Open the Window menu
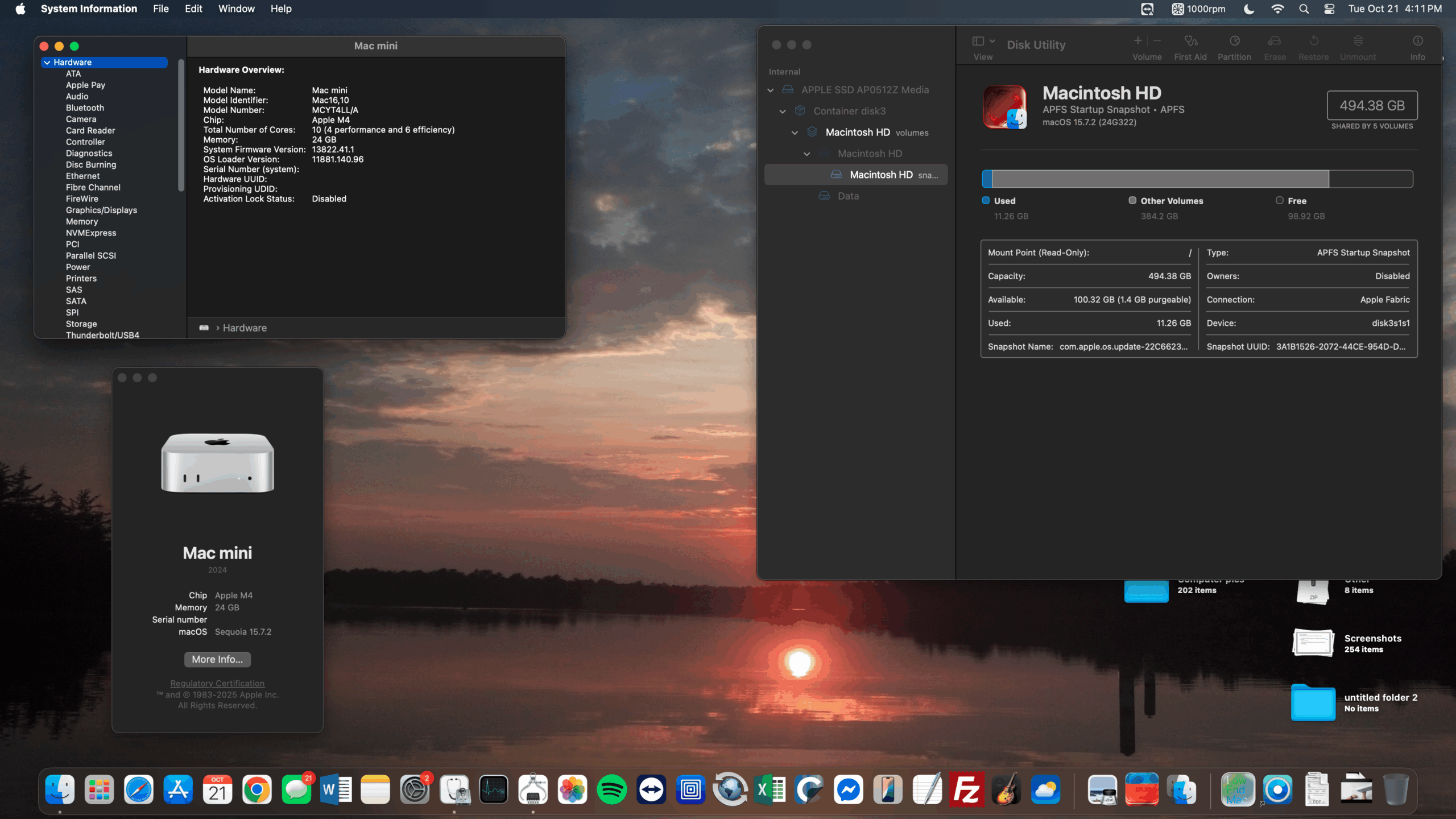1456x819 pixels. click(x=236, y=9)
